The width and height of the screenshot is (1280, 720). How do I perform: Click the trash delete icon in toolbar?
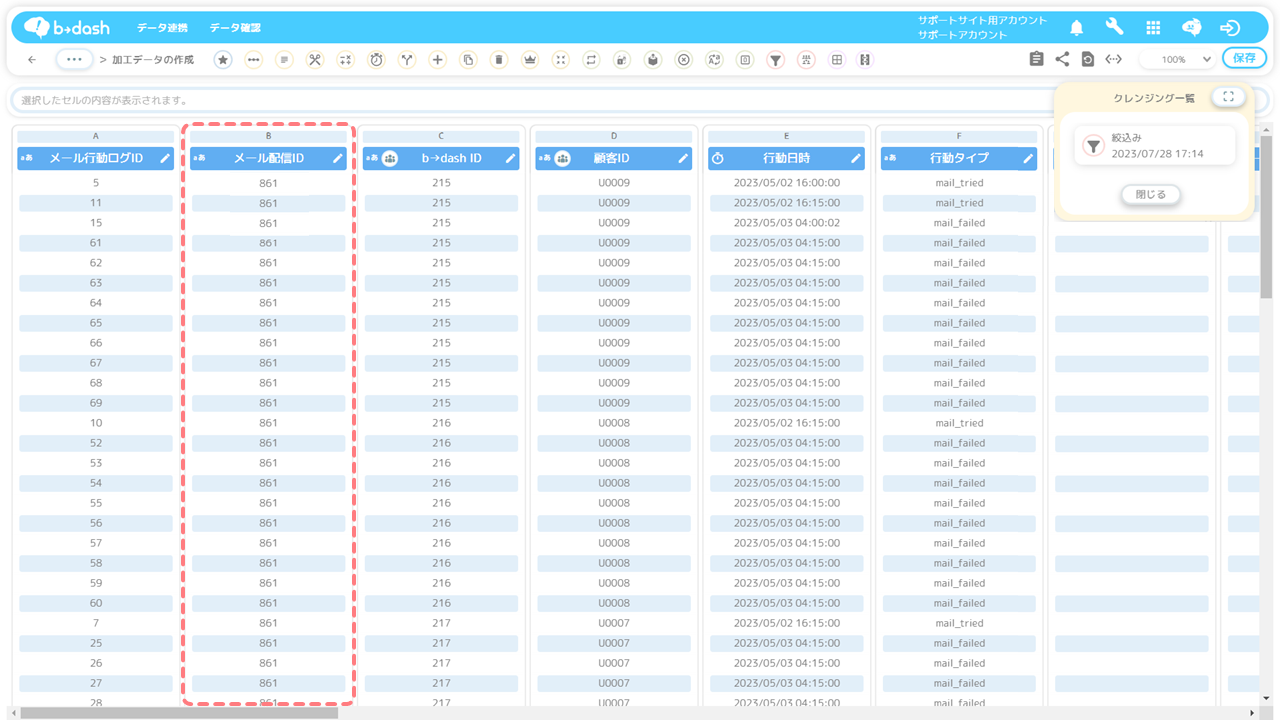[x=499, y=60]
